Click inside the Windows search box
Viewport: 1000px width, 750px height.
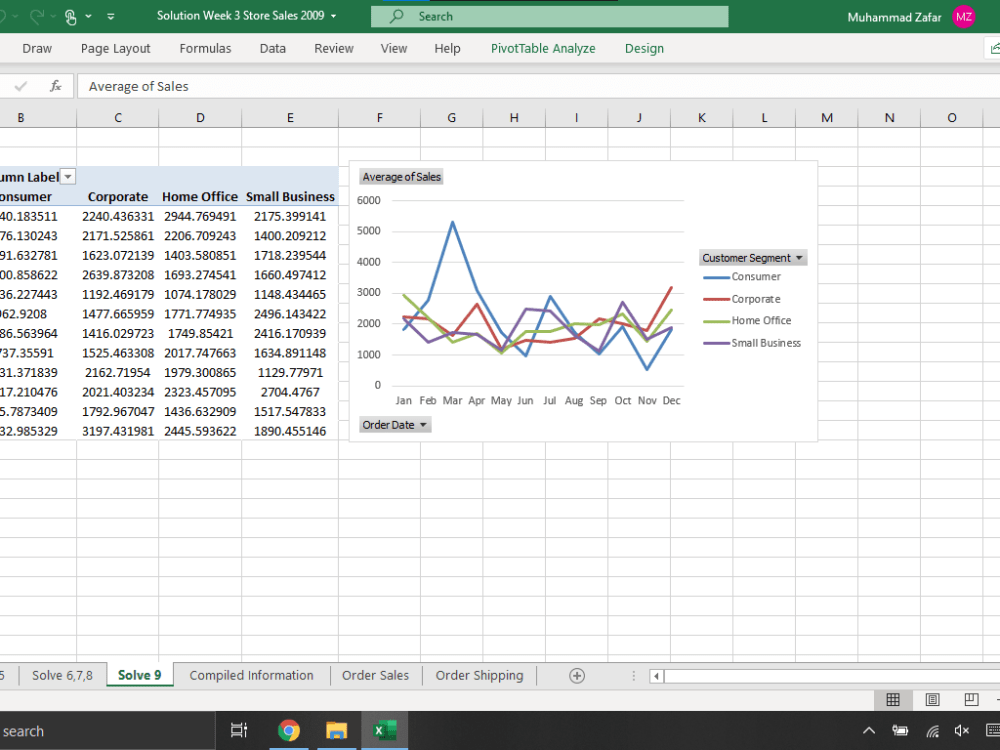100,731
